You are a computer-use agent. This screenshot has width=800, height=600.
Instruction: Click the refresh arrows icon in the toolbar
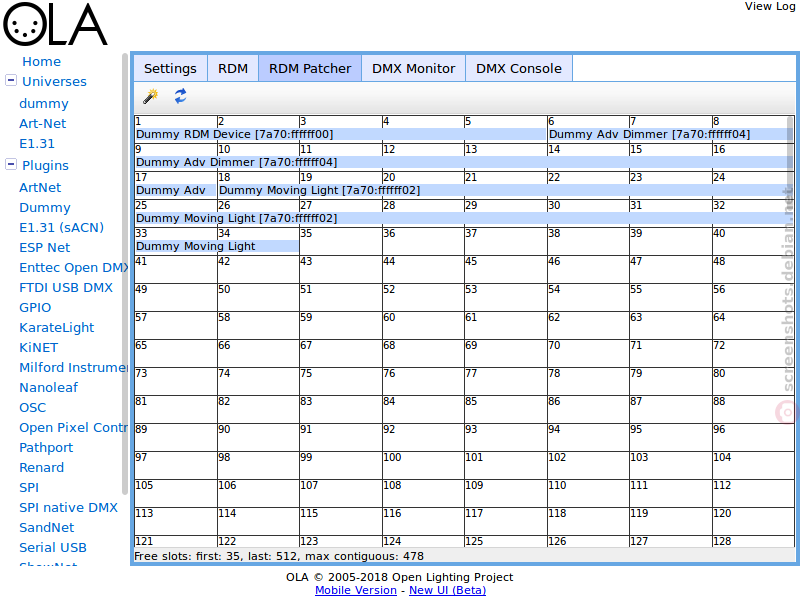(181, 96)
